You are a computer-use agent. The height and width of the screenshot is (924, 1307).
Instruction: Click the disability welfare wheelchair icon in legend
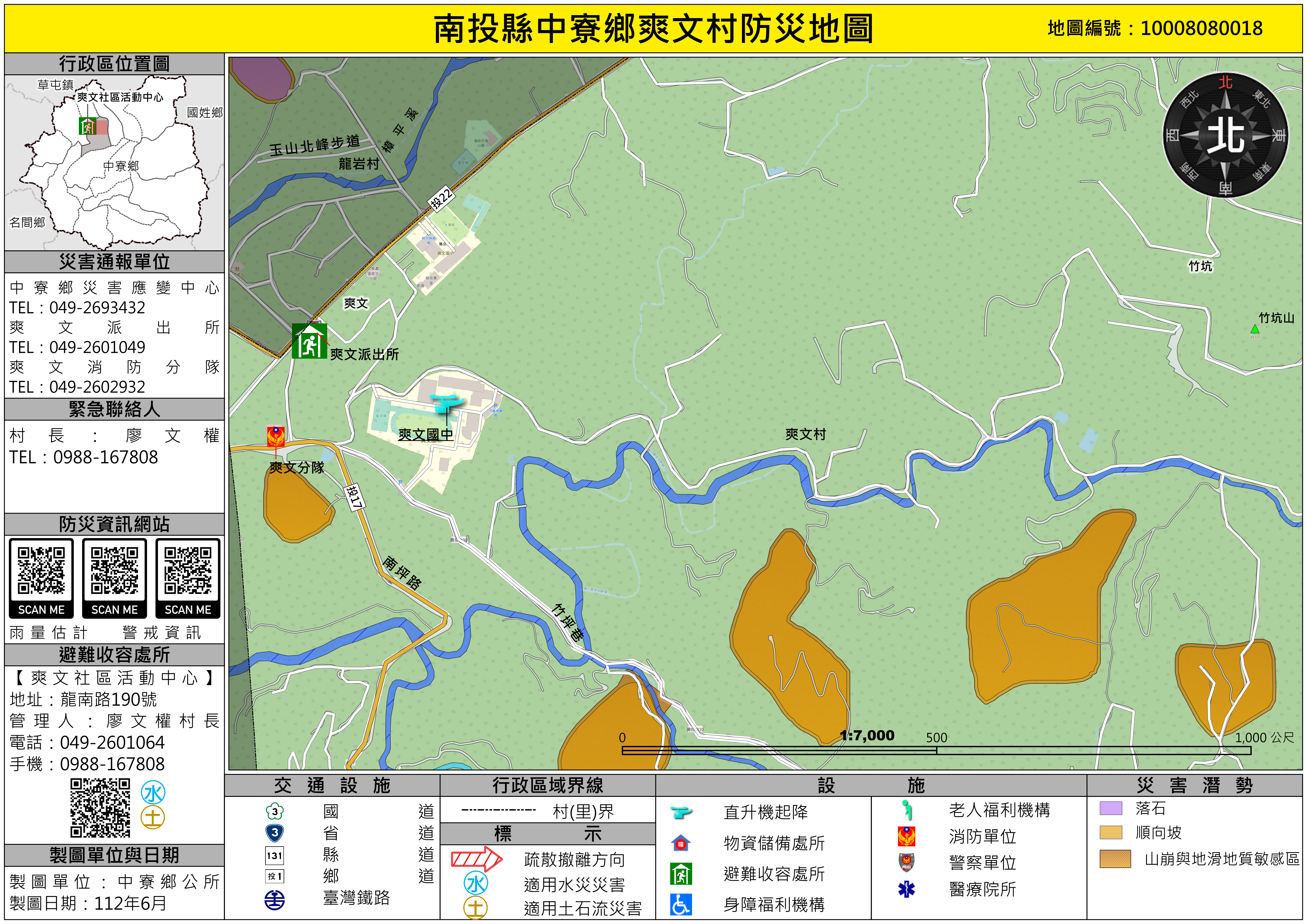click(x=681, y=904)
